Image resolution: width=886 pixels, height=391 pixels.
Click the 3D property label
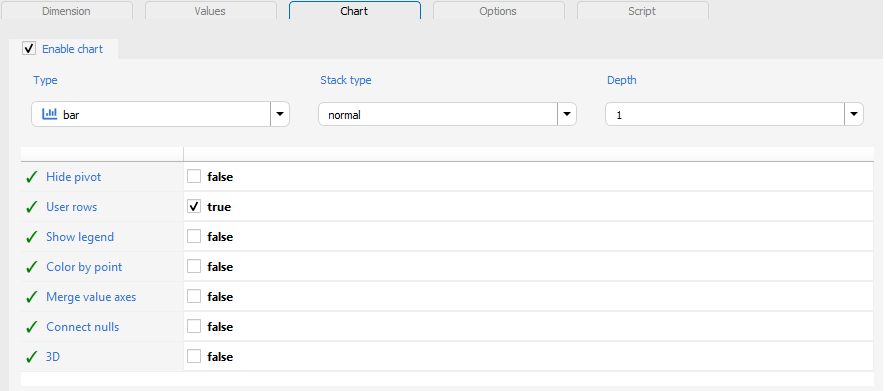pos(53,357)
